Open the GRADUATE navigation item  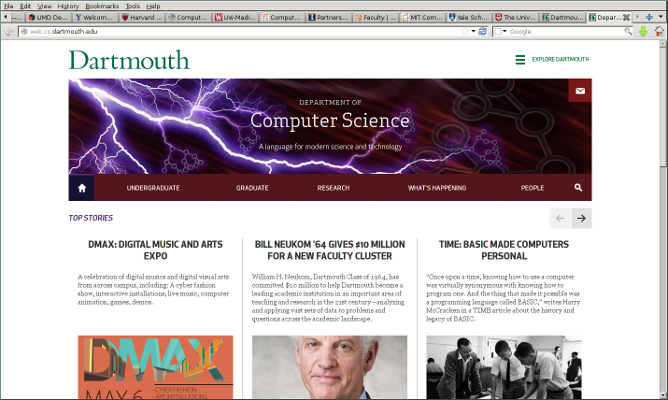click(x=252, y=188)
